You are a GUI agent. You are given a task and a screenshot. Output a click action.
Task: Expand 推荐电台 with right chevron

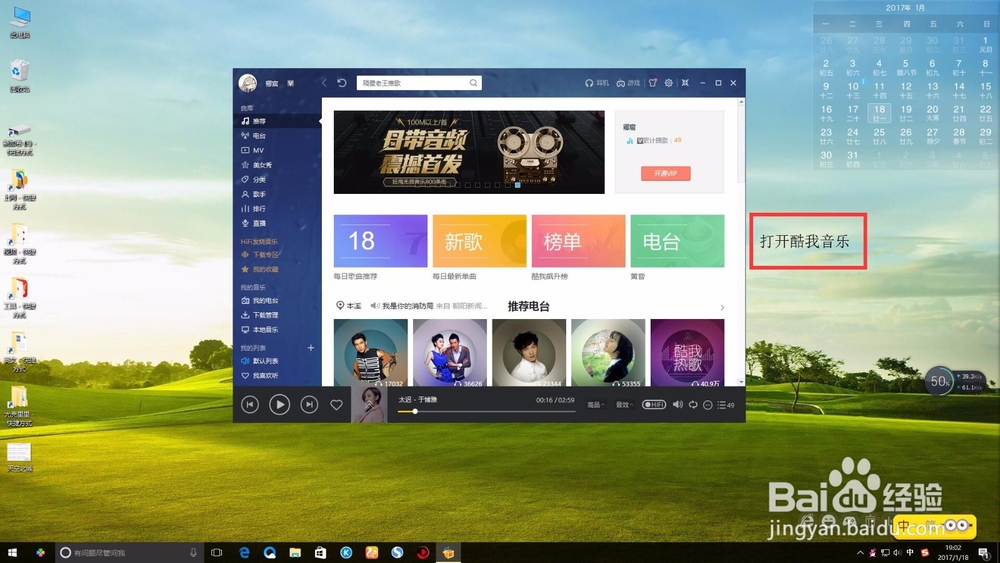pyautogui.click(x=722, y=307)
